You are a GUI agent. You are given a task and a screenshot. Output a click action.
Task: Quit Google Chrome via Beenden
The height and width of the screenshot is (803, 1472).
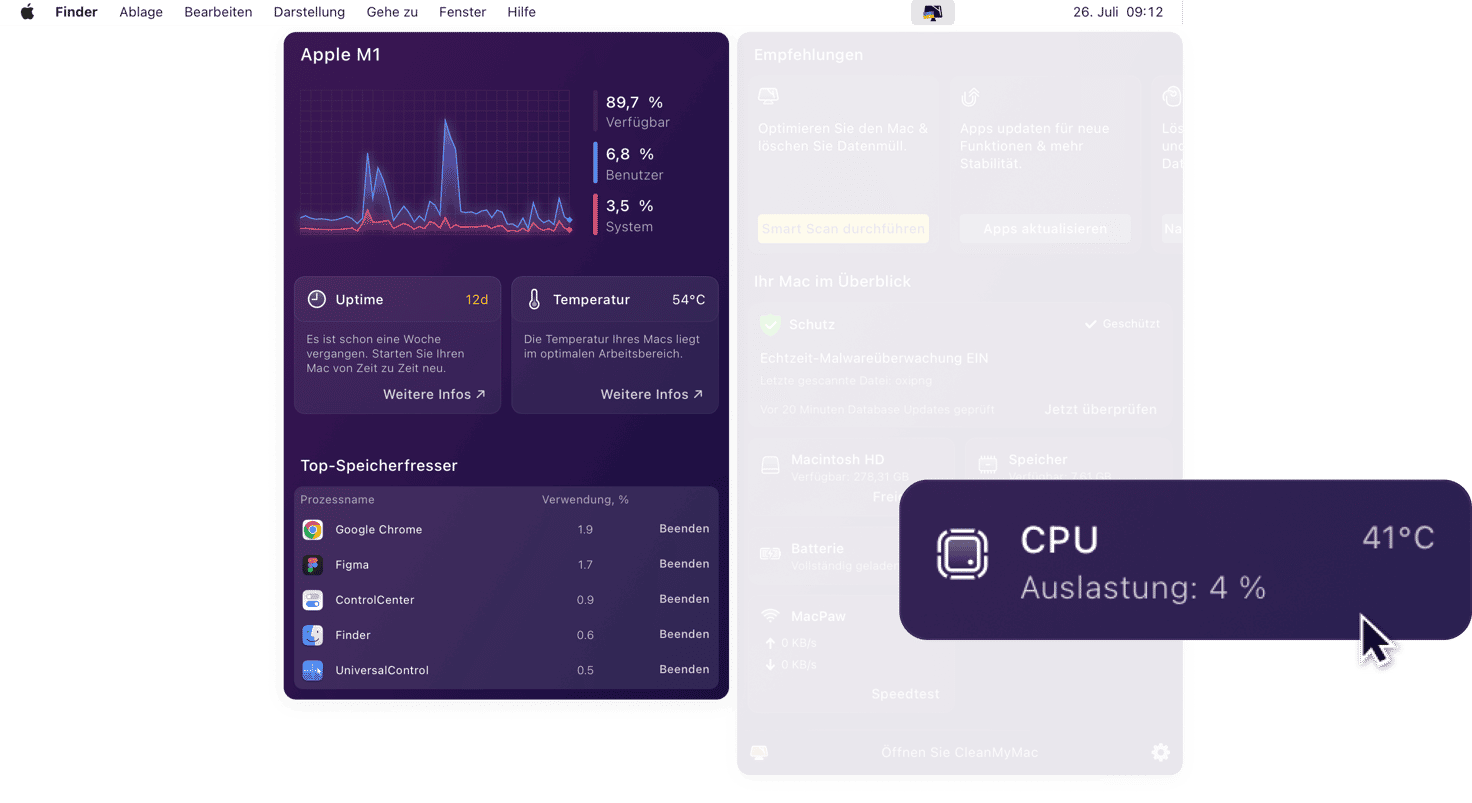(x=684, y=529)
